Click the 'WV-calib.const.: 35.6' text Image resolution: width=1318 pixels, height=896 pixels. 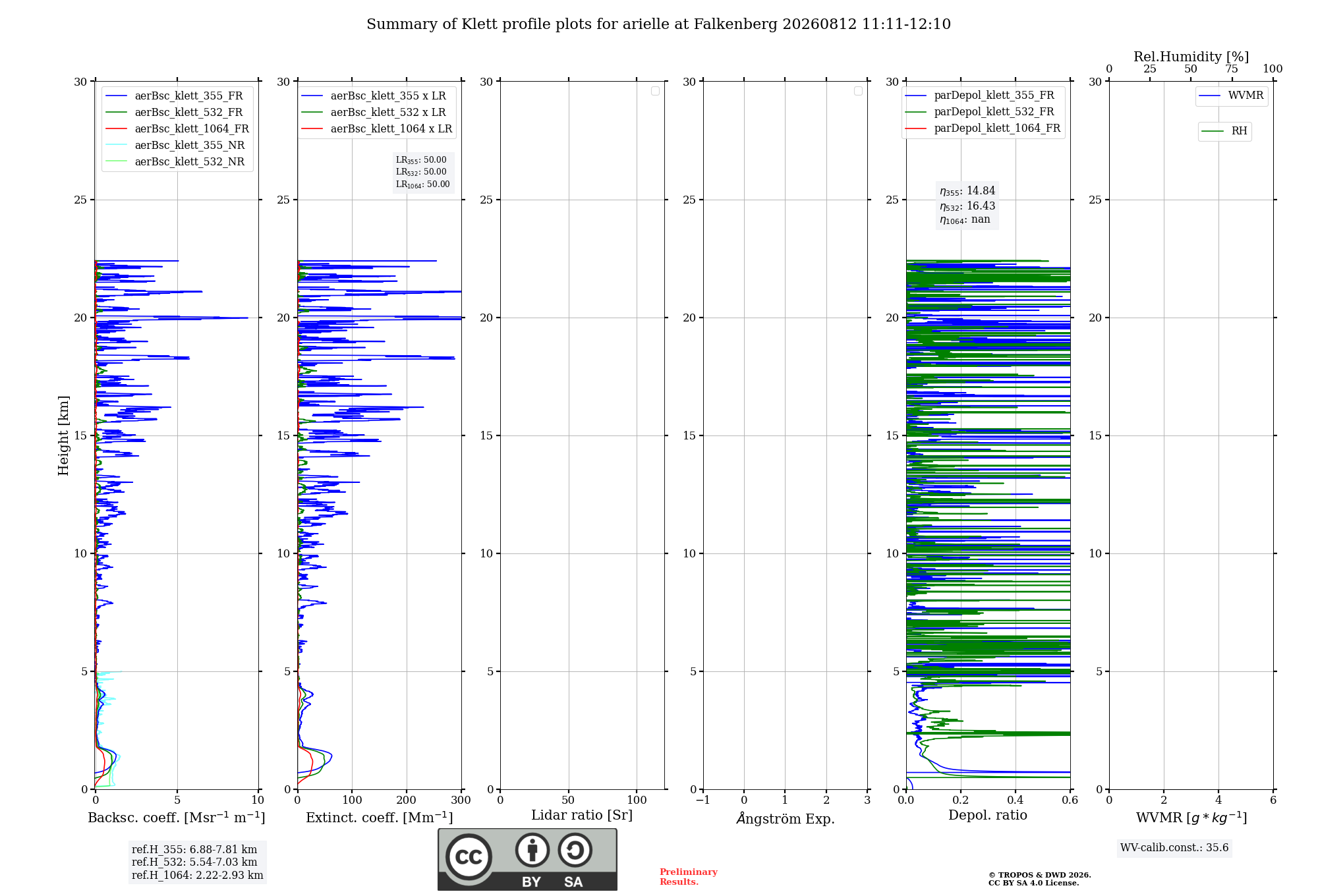tap(1174, 848)
